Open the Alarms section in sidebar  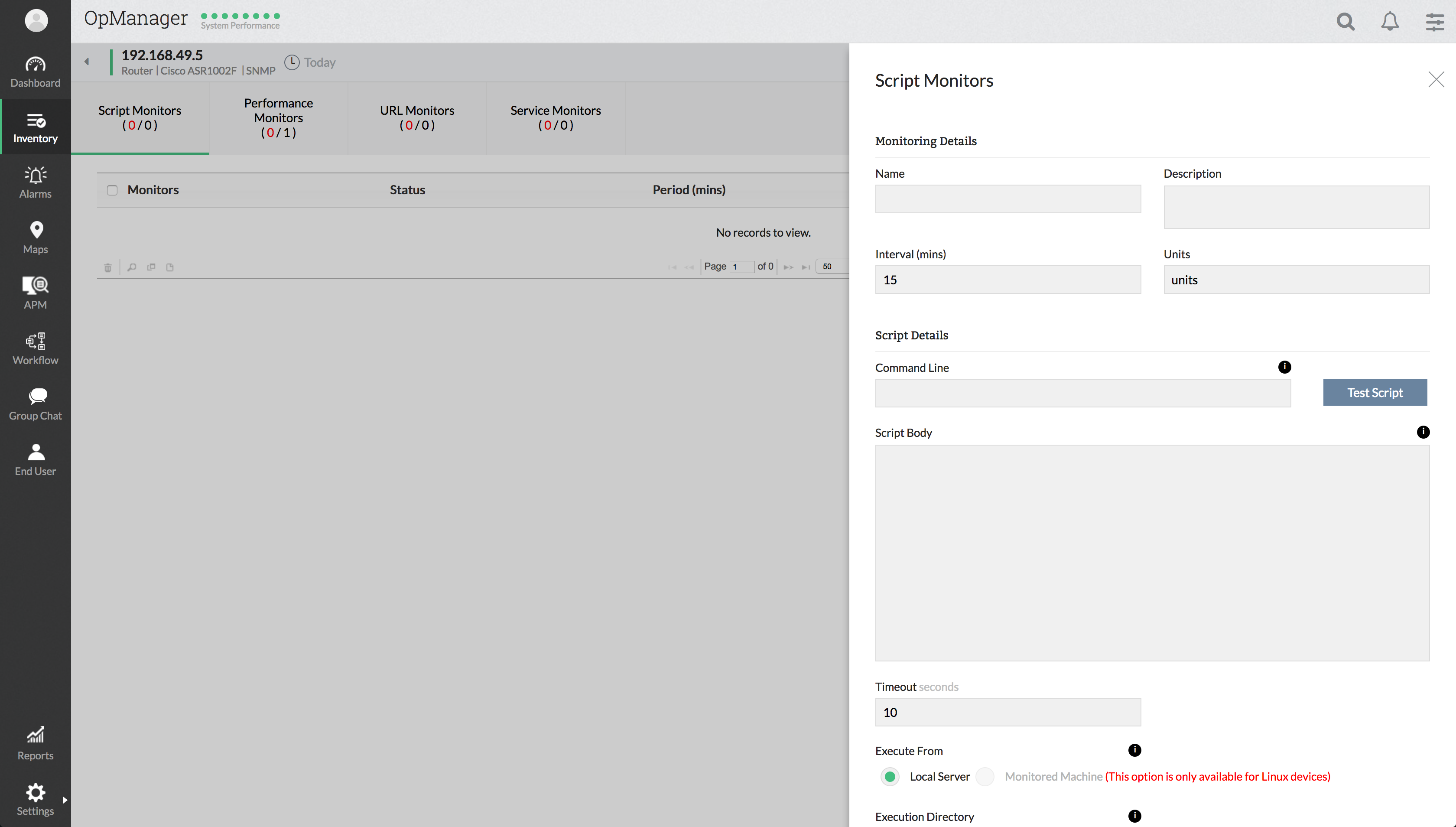point(35,182)
